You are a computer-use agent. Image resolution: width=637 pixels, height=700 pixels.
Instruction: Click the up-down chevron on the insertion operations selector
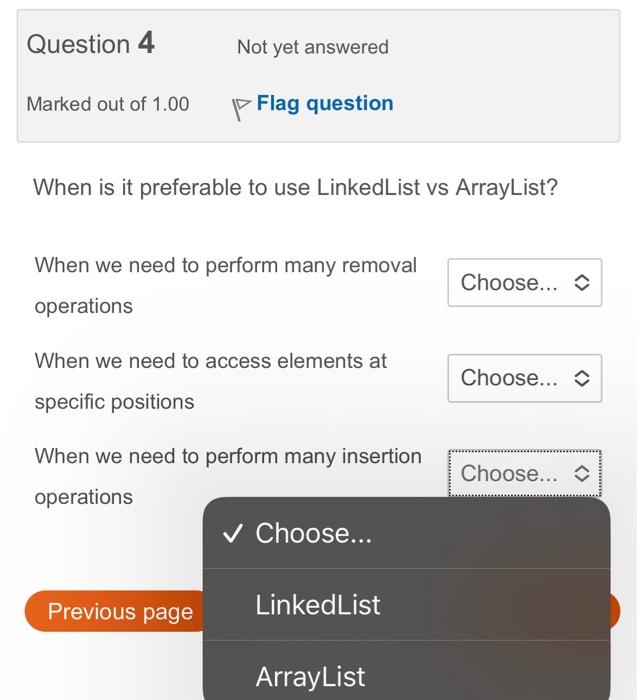(x=582, y=474)
